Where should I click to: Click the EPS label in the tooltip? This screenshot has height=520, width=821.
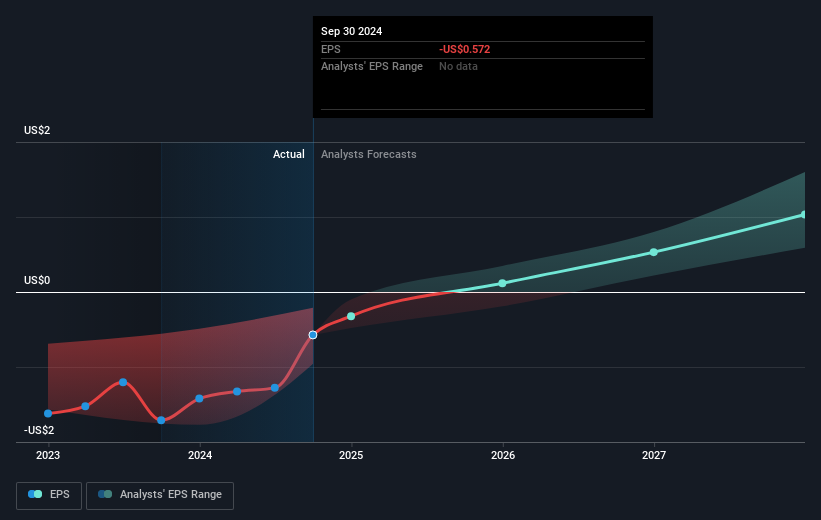tap(330, 49)
